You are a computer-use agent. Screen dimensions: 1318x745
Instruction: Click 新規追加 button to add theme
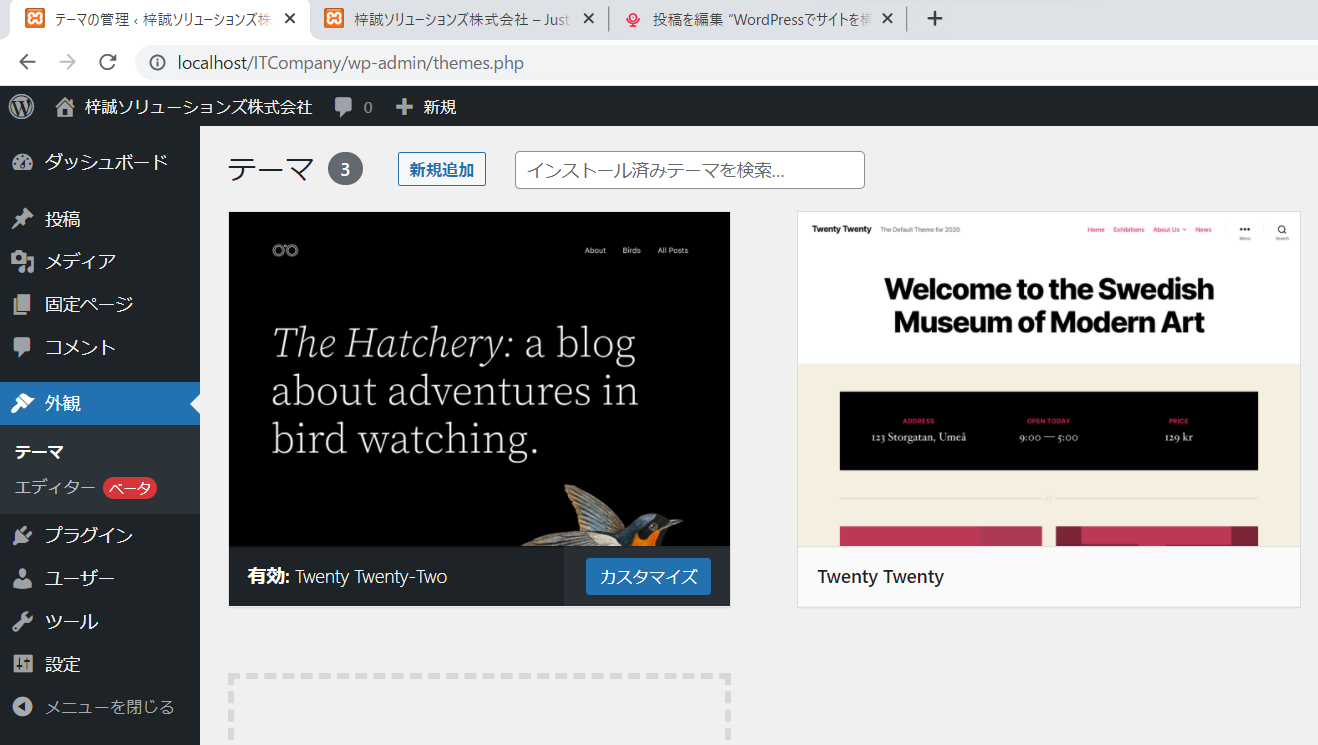coord(441,170)
